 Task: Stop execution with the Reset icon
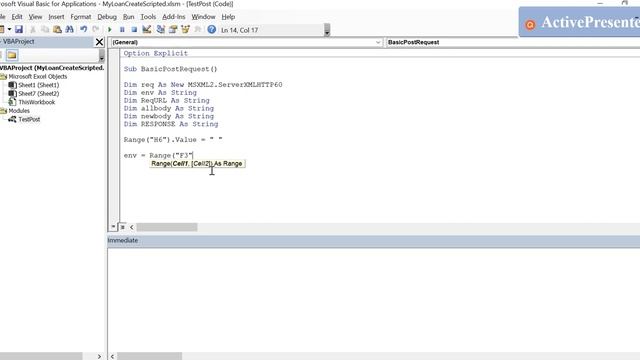coord(134,29)
